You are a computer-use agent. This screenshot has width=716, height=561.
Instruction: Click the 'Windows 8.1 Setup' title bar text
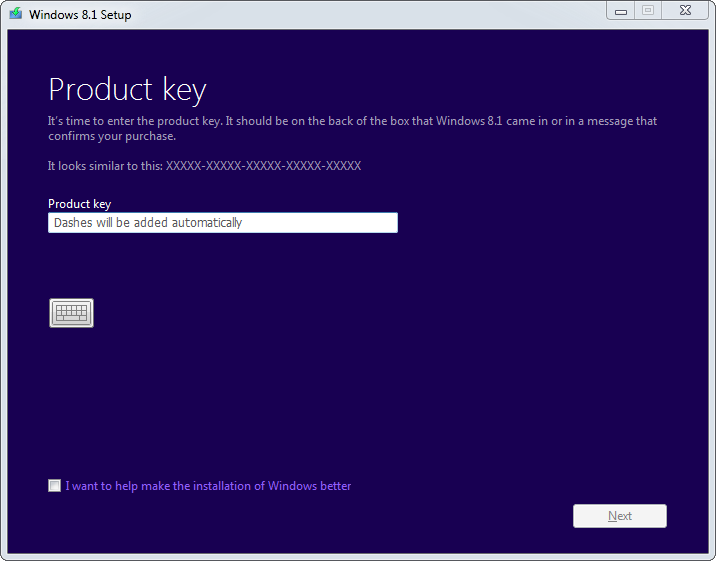(x=80, y=15)
